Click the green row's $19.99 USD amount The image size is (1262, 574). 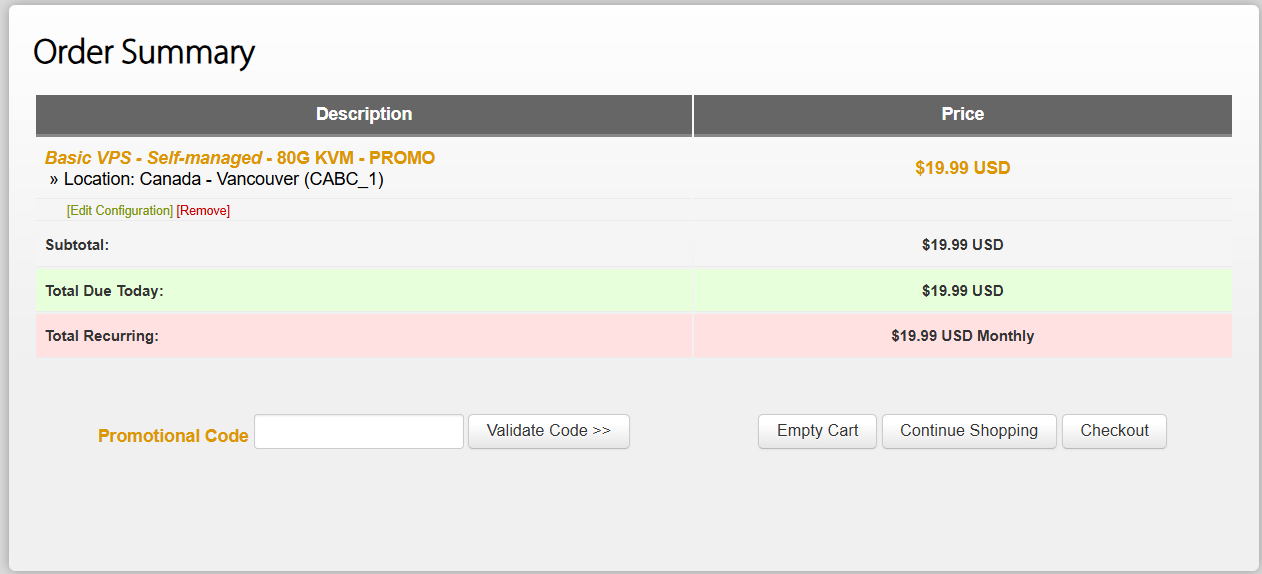point(963,291)
